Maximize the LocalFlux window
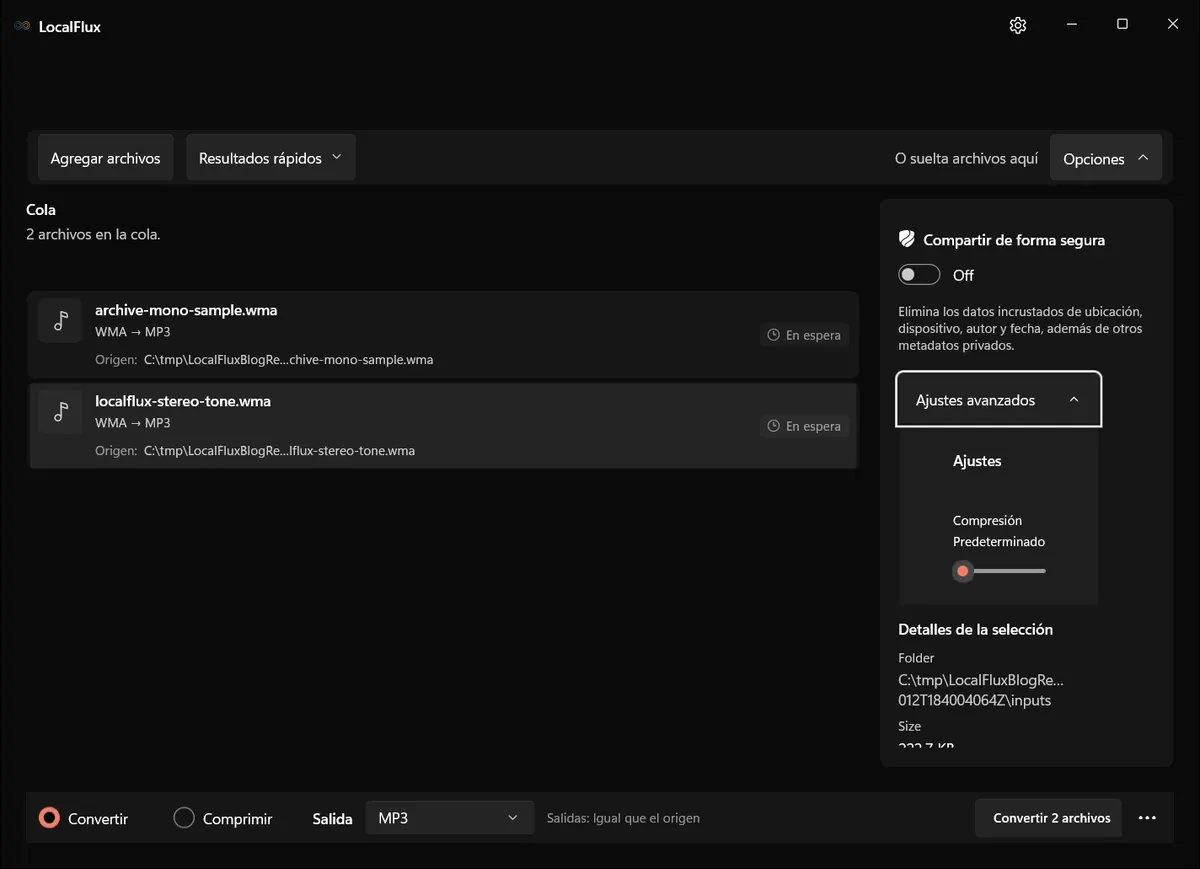1200x869 pixels. click(1122, 25)
